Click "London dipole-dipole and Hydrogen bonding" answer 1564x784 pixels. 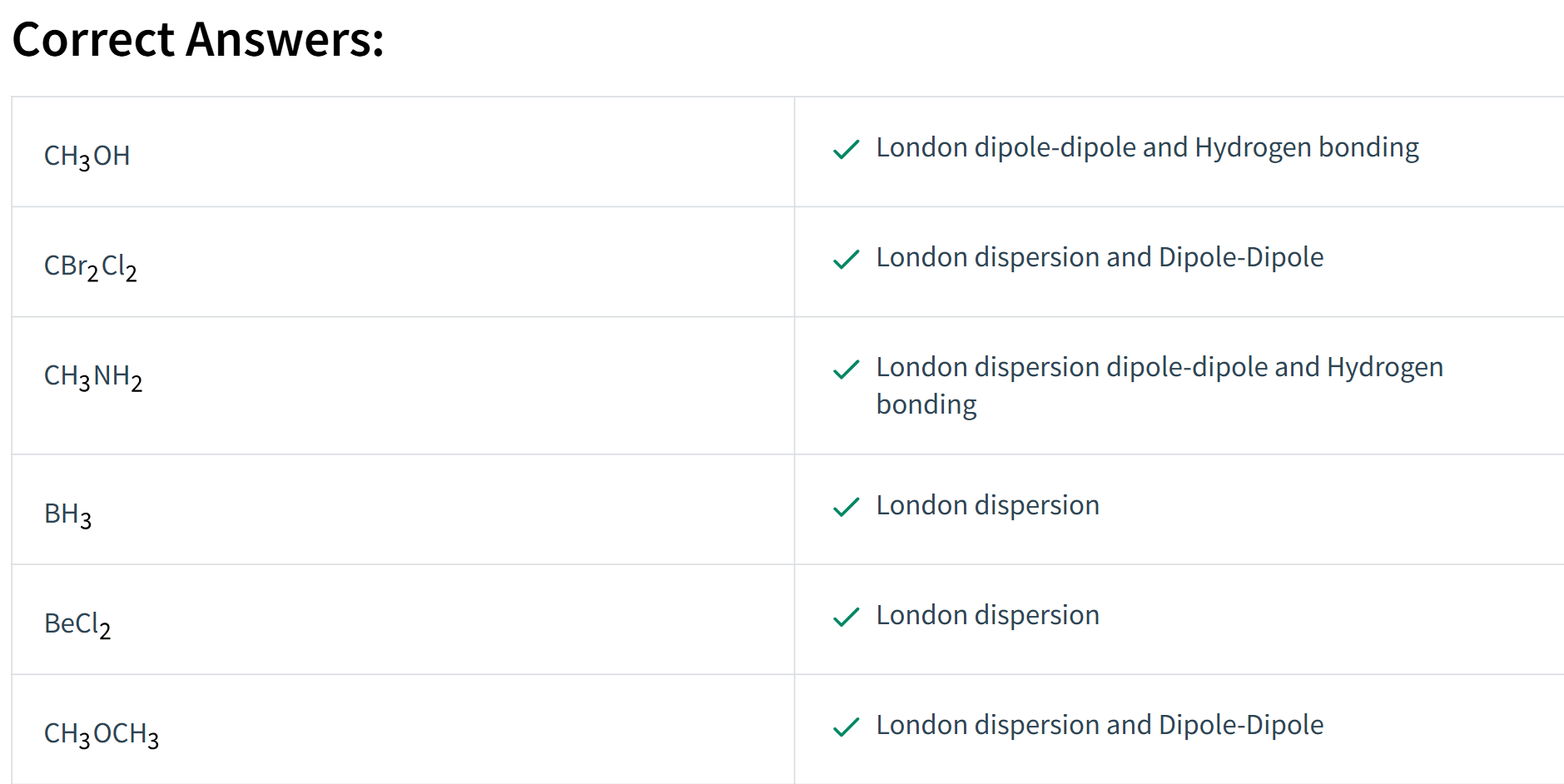[x=1147, y=147]
